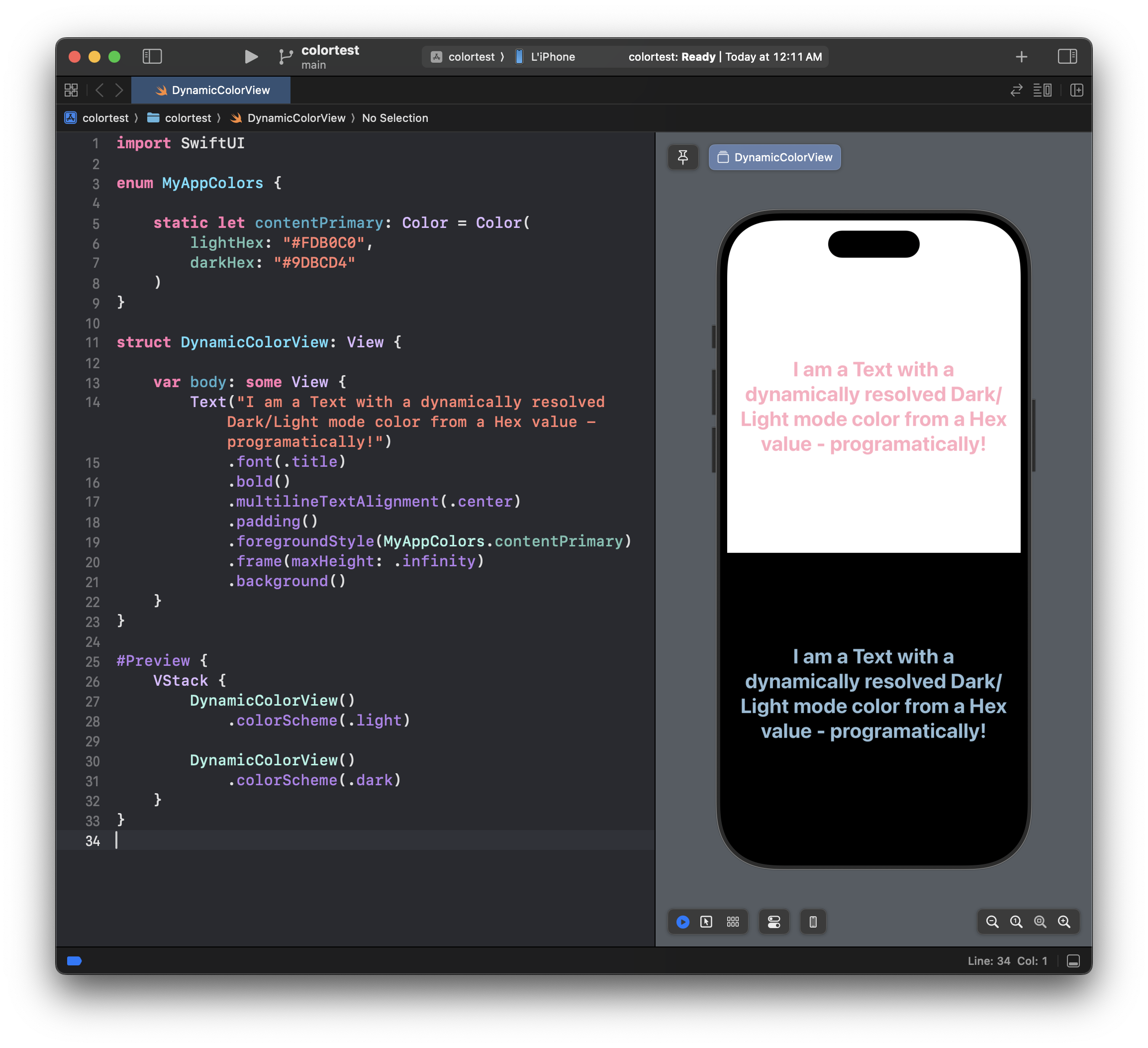The width and height of the screenshot is (1148, 1048).
Task: Click line number 19 in gutter
Action: (x=92, y=541)
